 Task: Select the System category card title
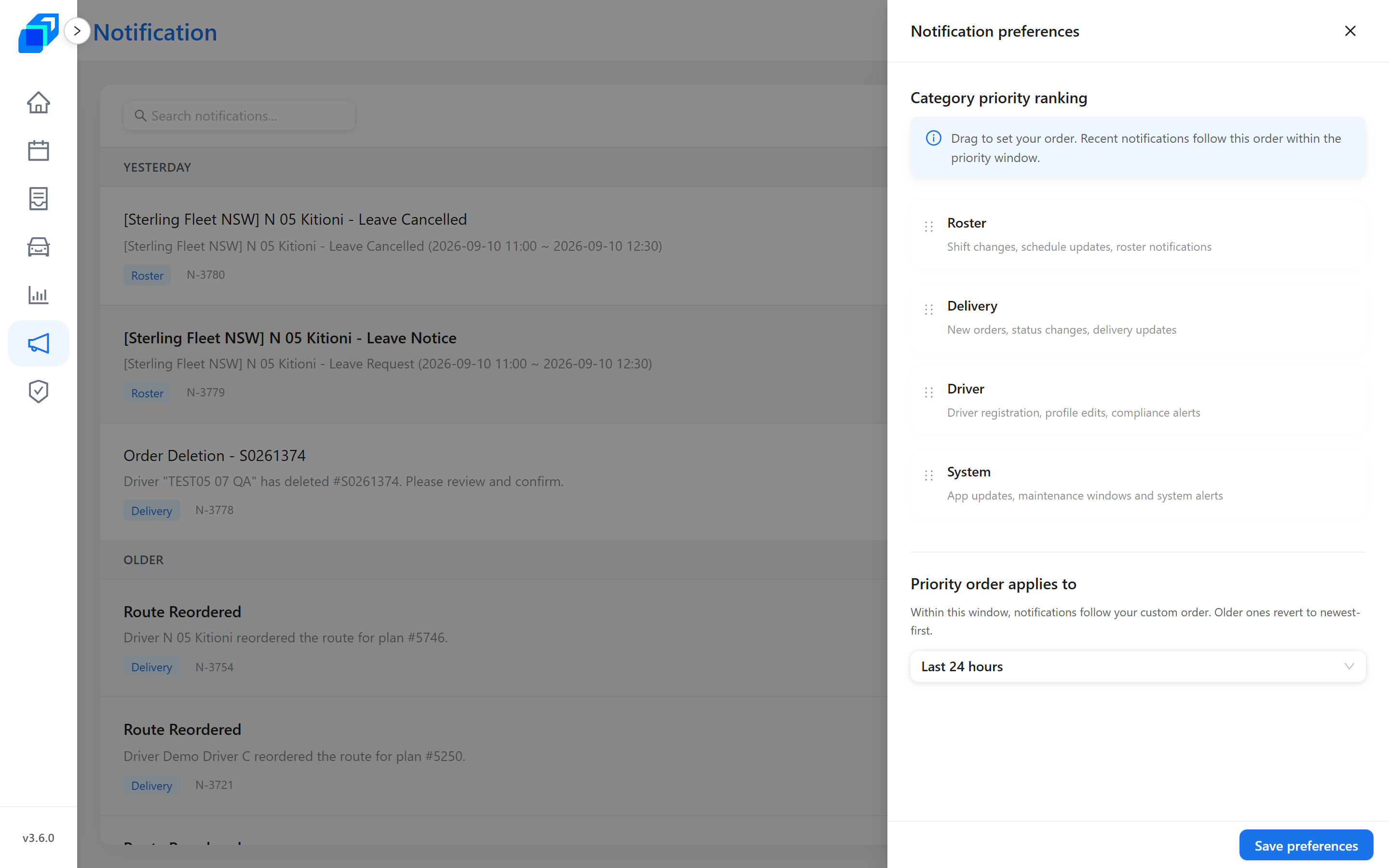[969, 472]
